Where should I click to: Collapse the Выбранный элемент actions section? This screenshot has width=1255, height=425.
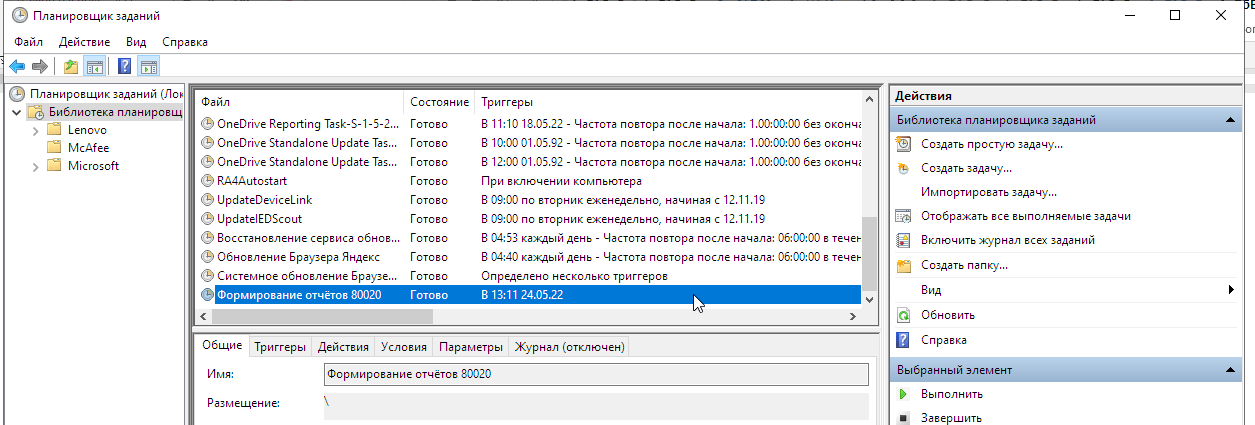[x=1232, y=370]
